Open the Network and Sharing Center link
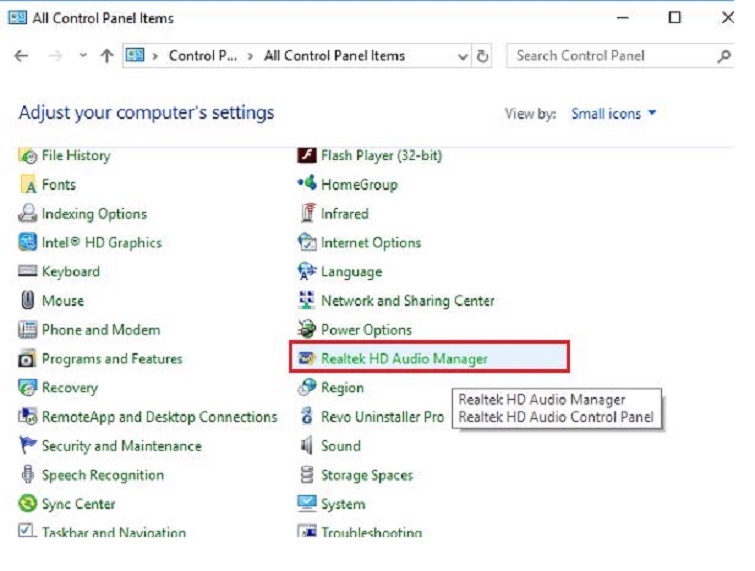755x571 pixels. (x=407, y=301)
